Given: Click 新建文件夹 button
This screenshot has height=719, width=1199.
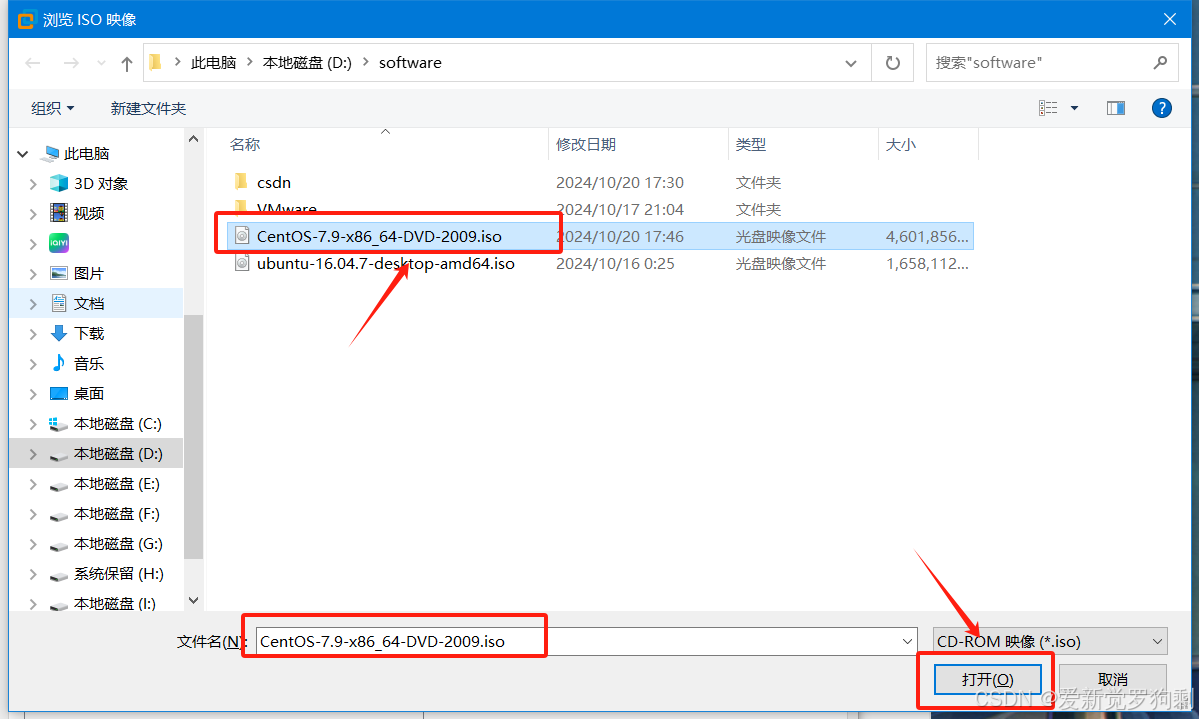Looking at the screenshot, I should [148, 109].
